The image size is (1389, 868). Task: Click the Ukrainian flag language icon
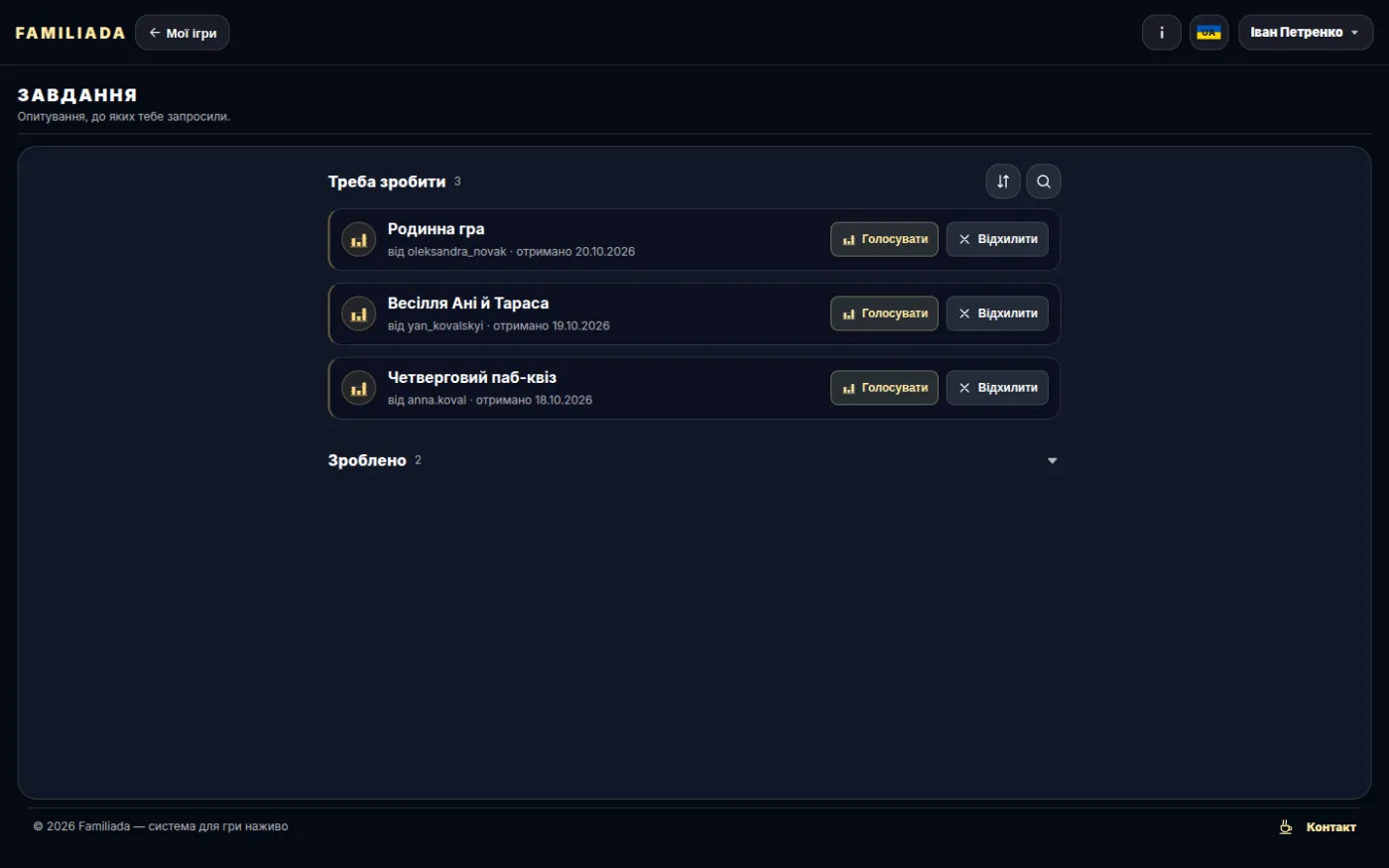(x=1208, y=33)
